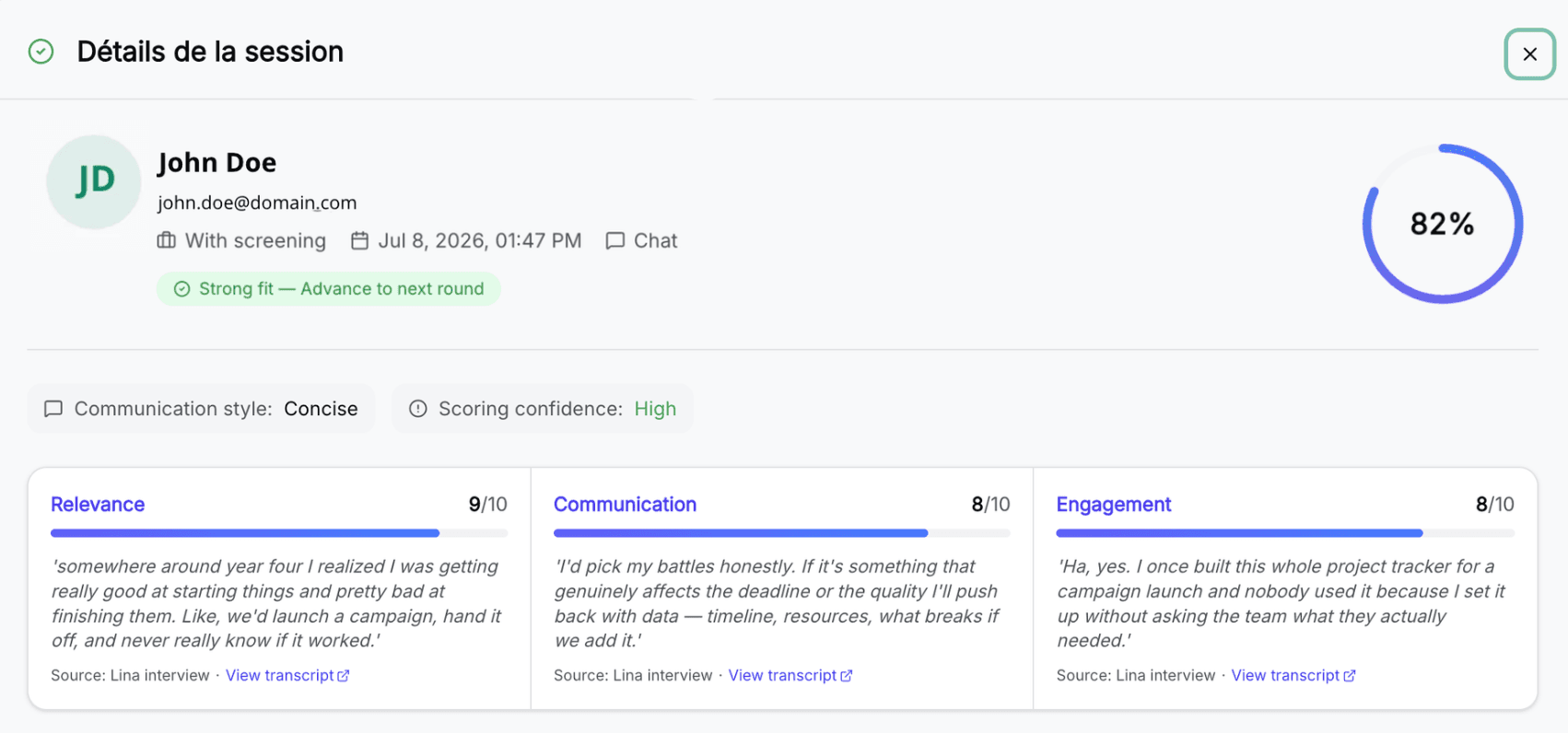Click the quote starting 'somewhere around year four

(x=276, y=603)
